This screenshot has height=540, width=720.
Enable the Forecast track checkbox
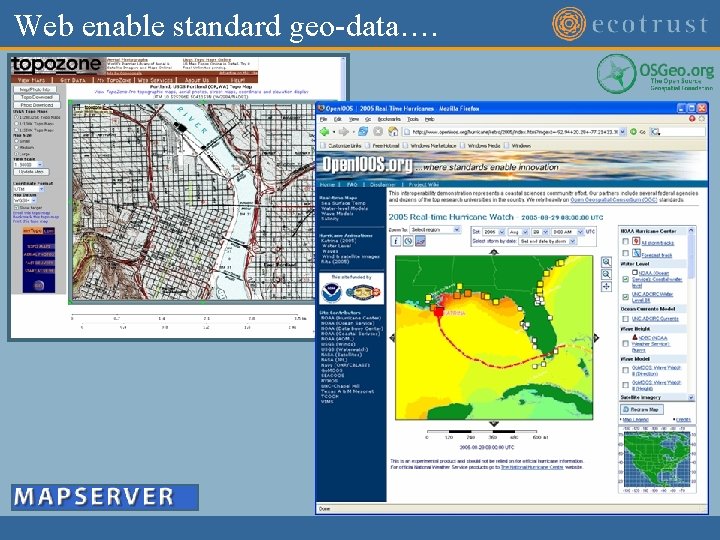point(625,253)
